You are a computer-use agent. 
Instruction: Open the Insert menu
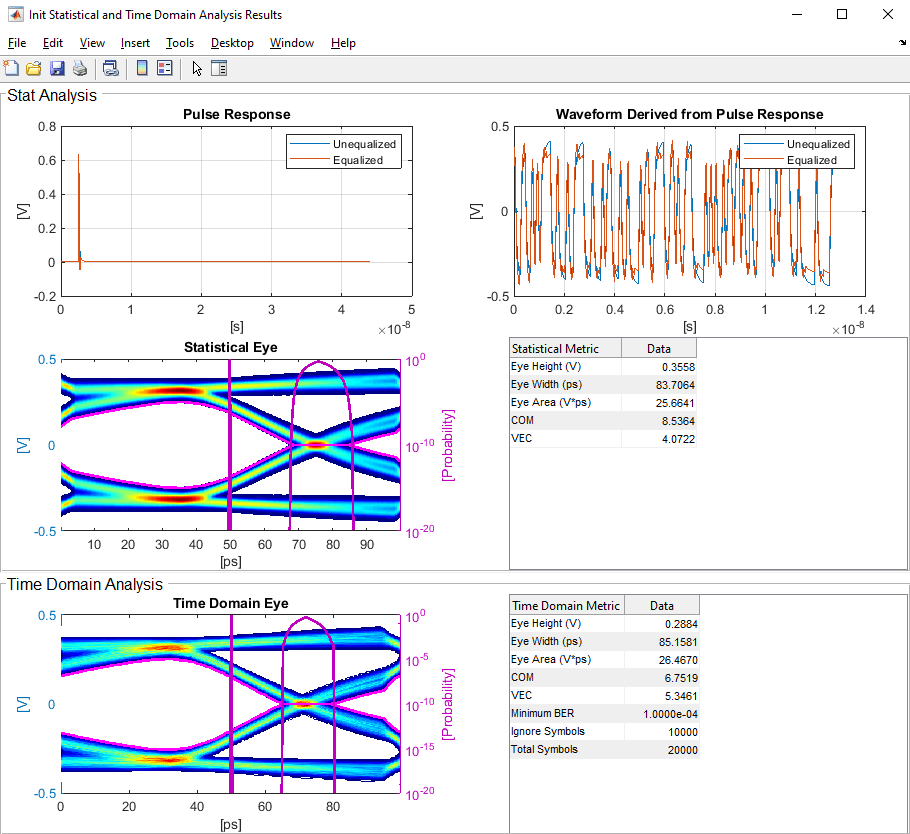click(135, 43)
